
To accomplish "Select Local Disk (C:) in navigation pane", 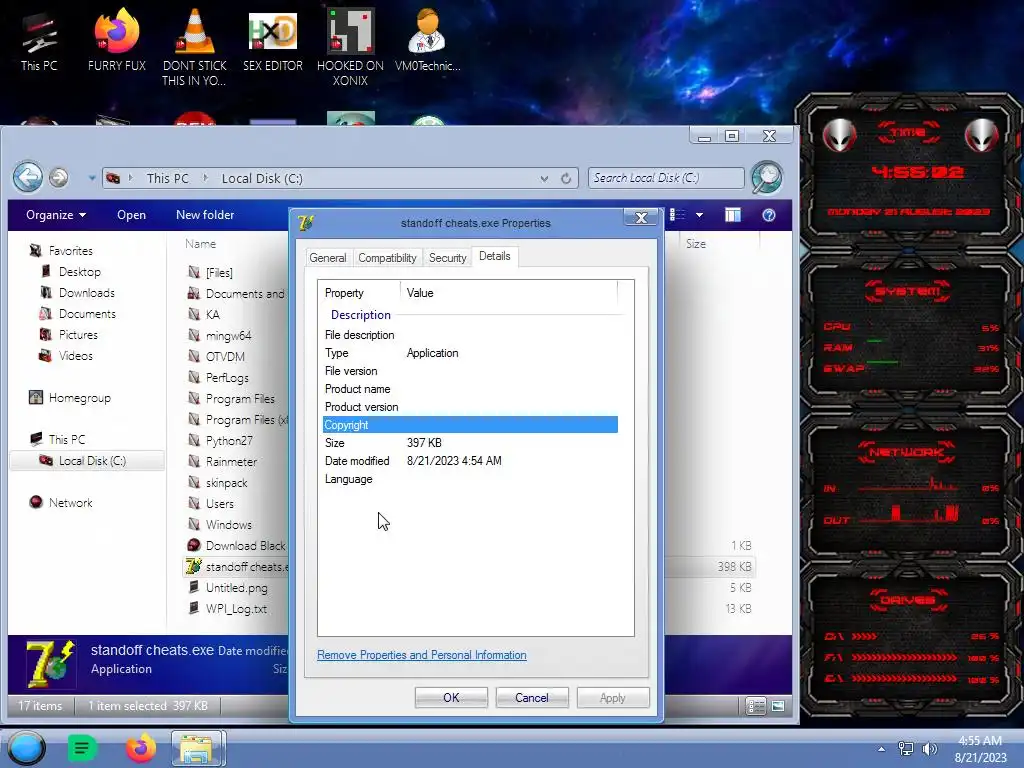I will (87, 460).
